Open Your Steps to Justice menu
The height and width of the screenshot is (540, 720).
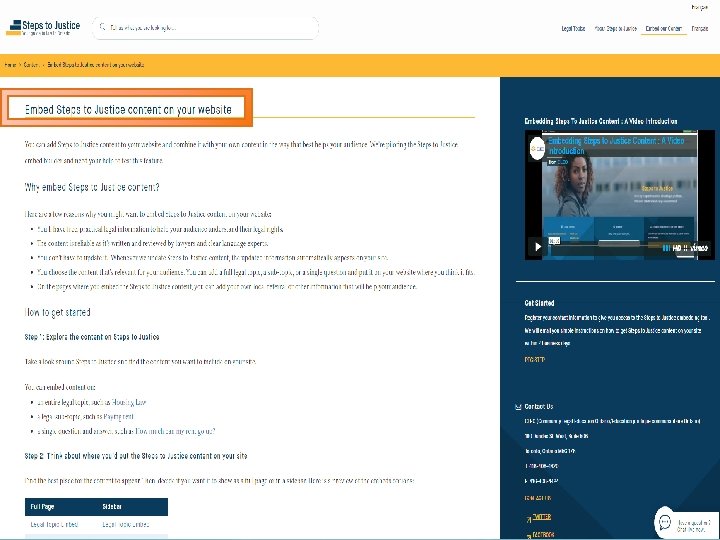(615, 28)
